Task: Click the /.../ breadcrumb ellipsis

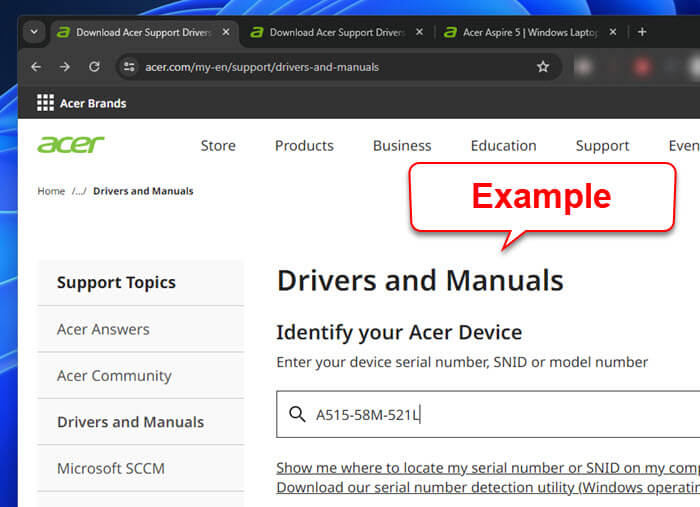Action: 79,191
